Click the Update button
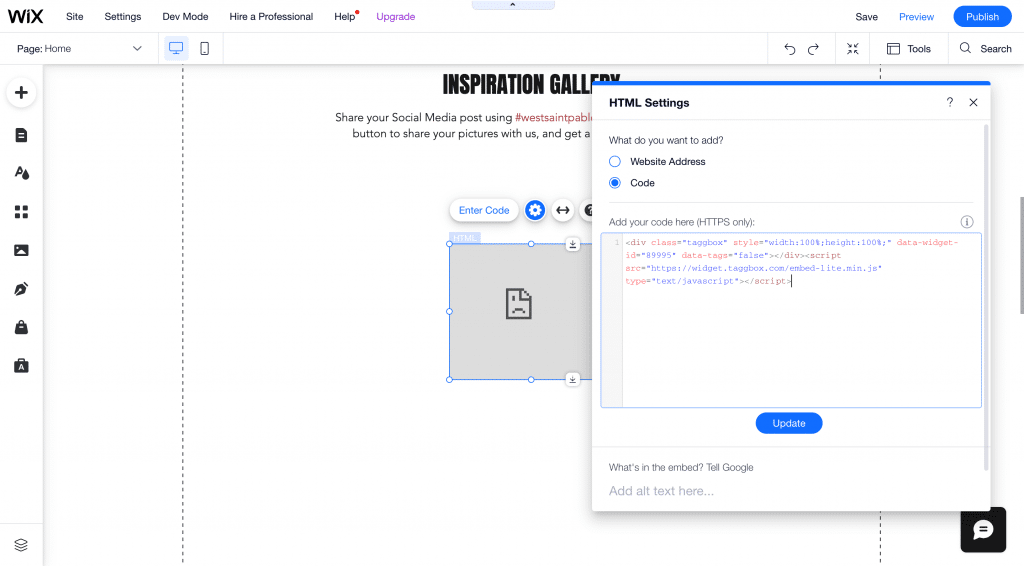 pos(788,423)
